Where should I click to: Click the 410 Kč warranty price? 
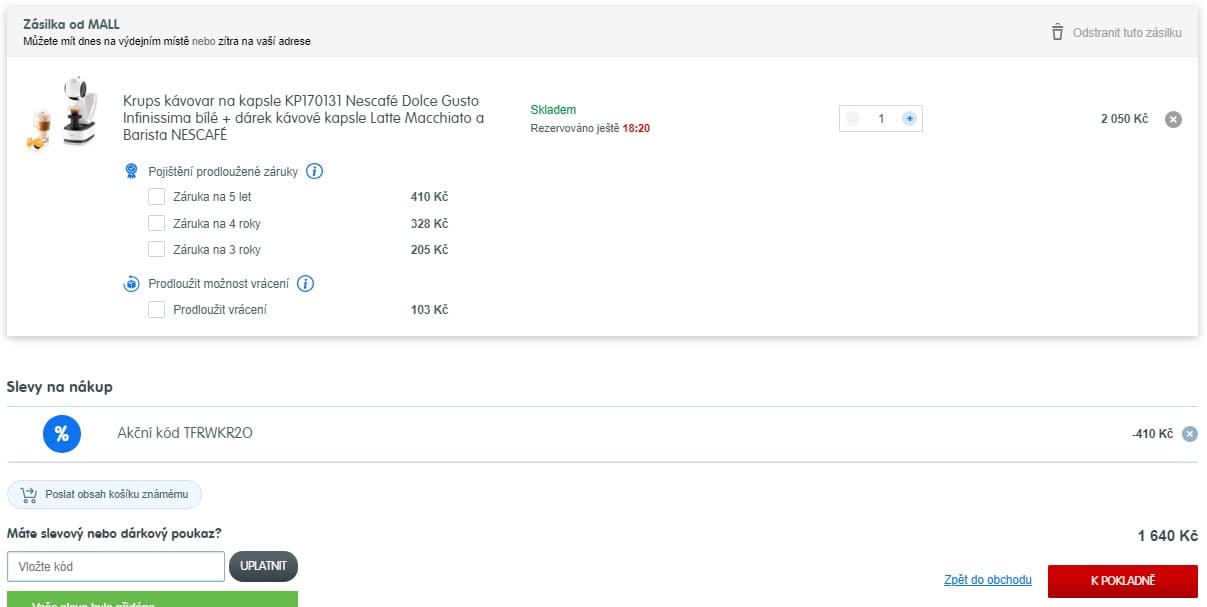(429, 197)
